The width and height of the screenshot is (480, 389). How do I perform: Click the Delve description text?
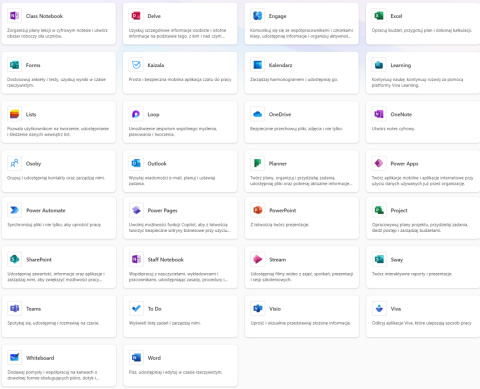coord(177,33)
